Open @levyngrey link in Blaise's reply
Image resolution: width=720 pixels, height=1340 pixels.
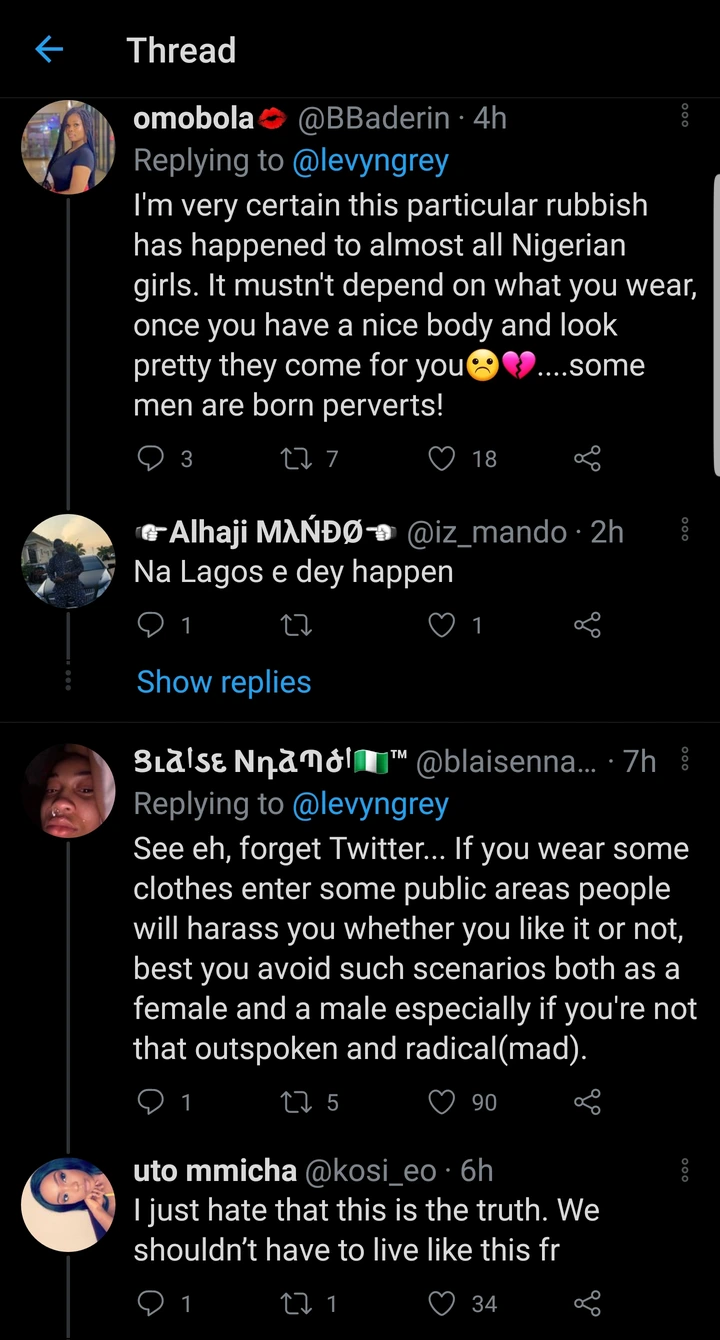(371, 804)
